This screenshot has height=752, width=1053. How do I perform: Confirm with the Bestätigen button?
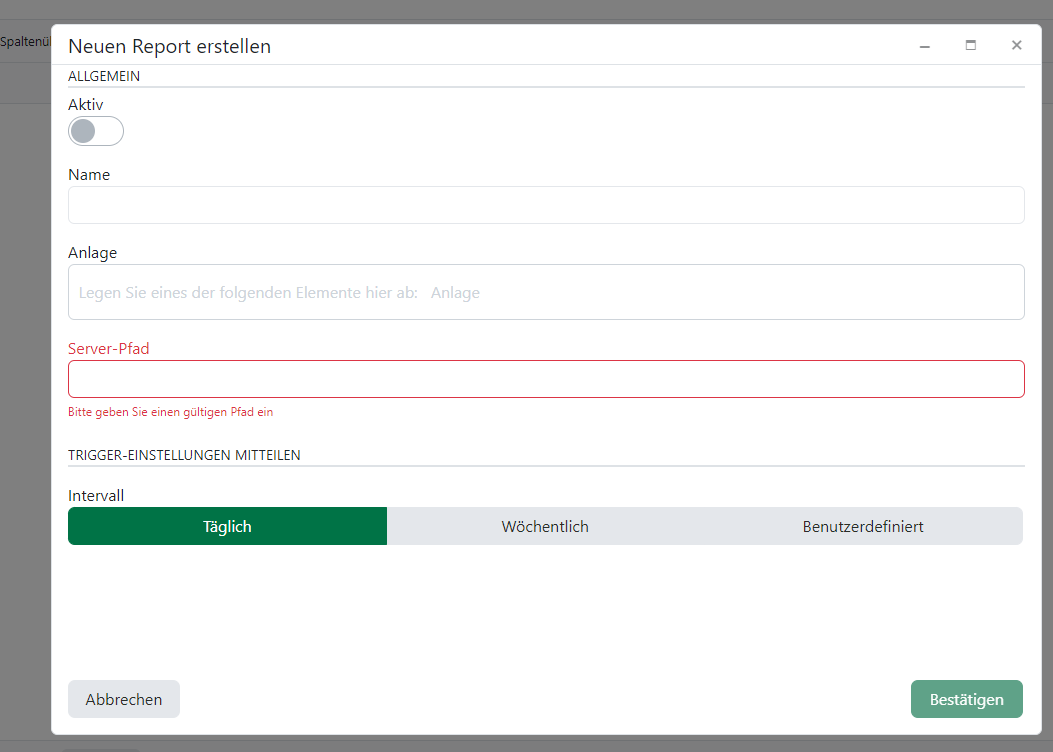(966, 699)
